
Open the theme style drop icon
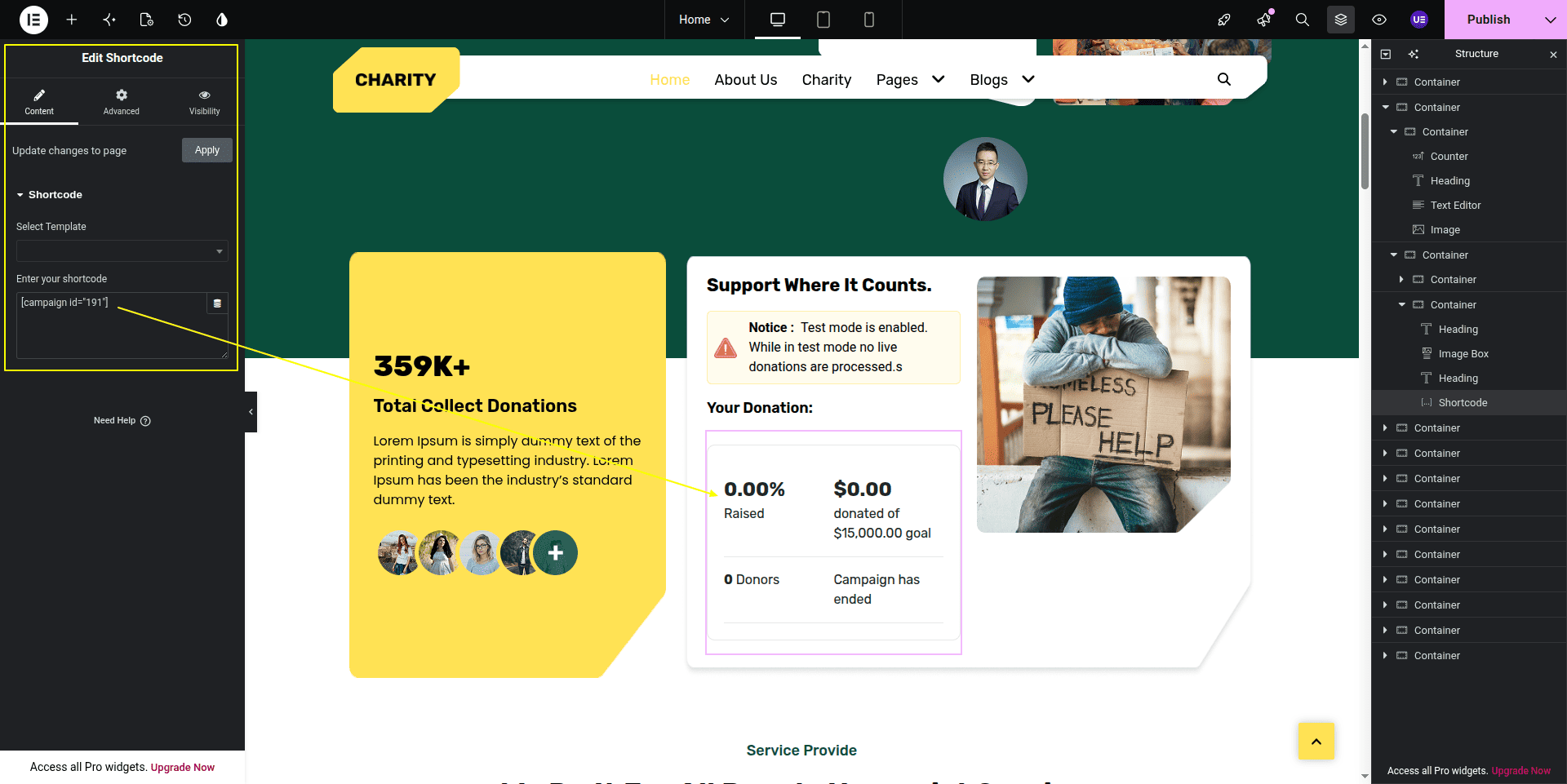click(222, 20)
